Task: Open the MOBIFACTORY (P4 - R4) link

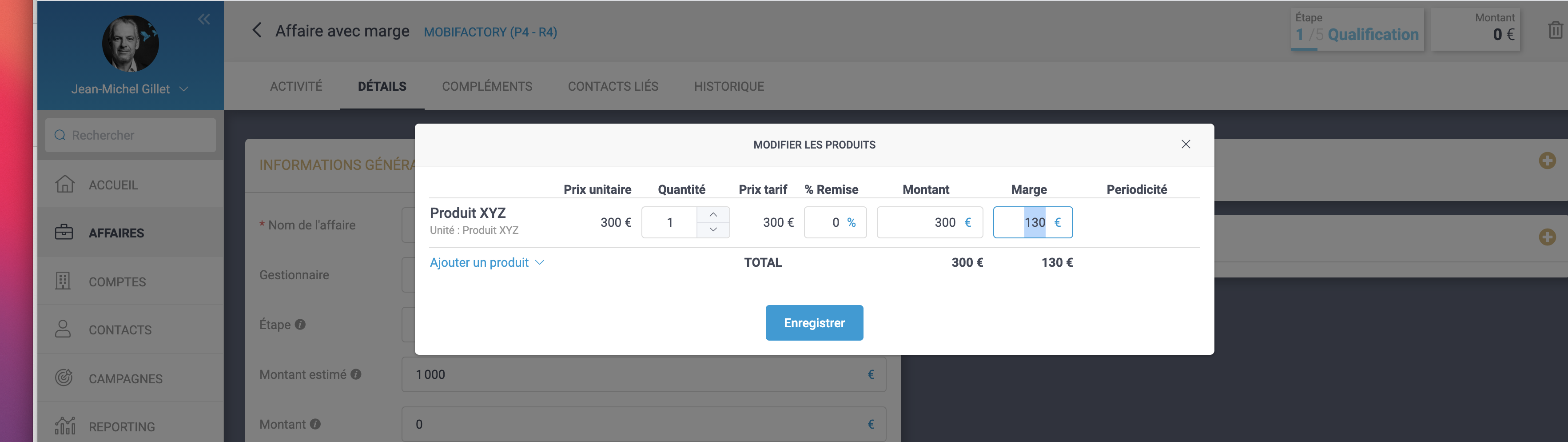Action: pos(490,32)
